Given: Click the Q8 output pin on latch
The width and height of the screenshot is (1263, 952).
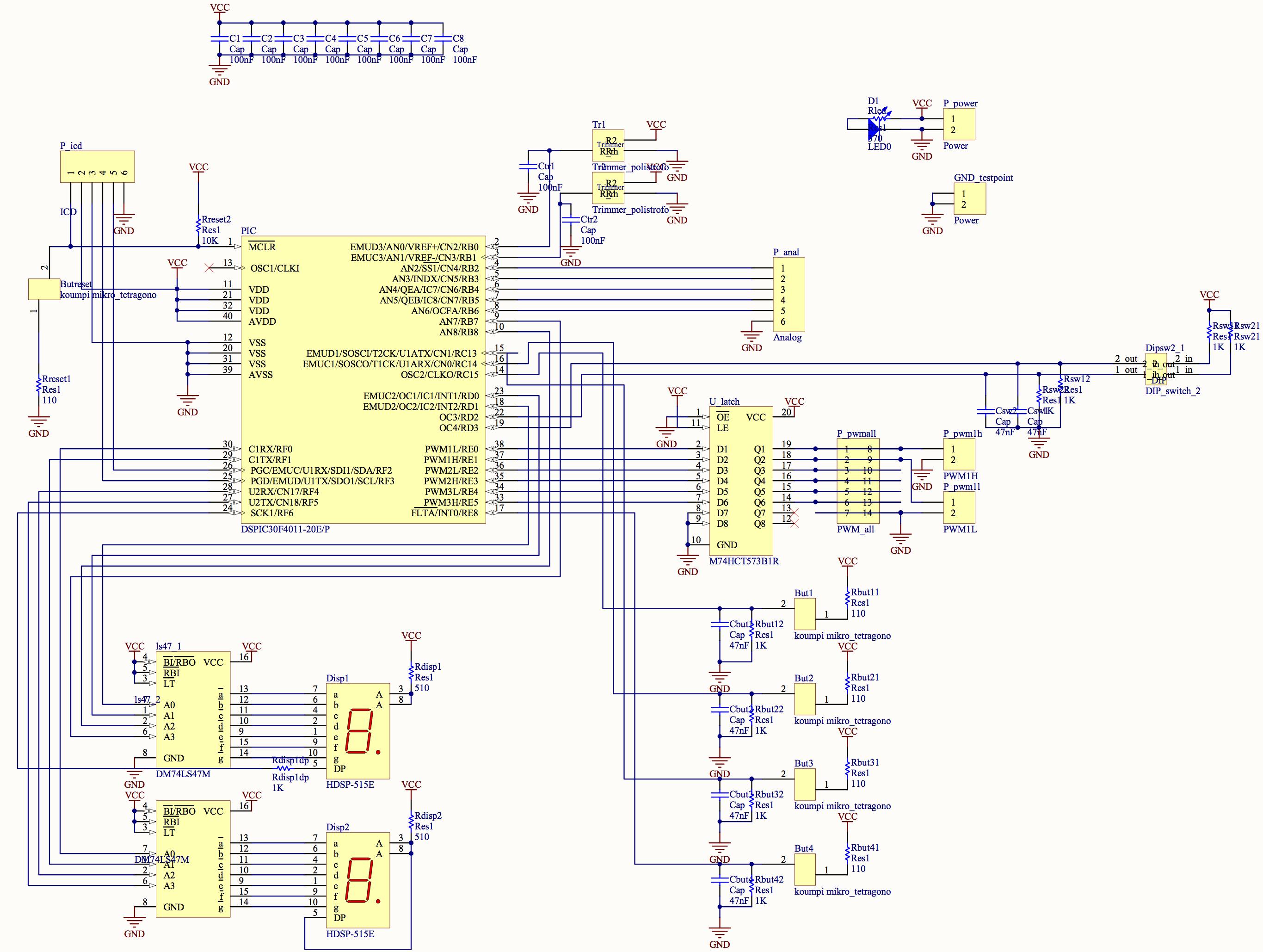Looking at the screenshot, I should [759, 524].
